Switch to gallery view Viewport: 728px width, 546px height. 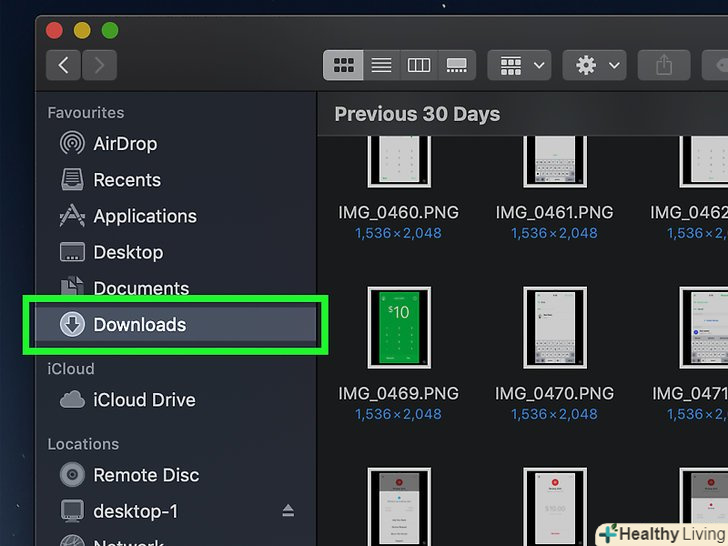pos(457,66)
